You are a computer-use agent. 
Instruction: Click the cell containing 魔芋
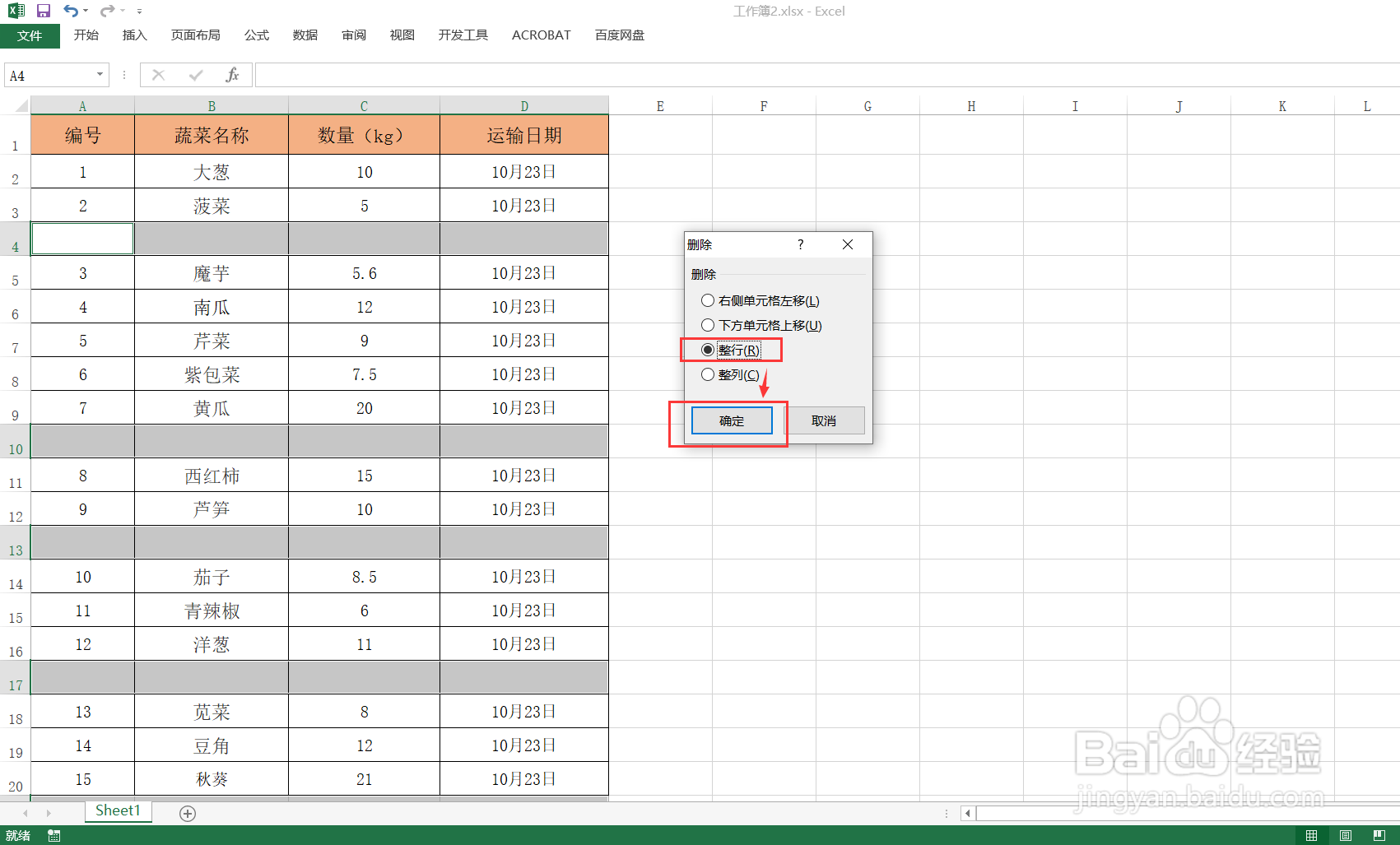212,273
